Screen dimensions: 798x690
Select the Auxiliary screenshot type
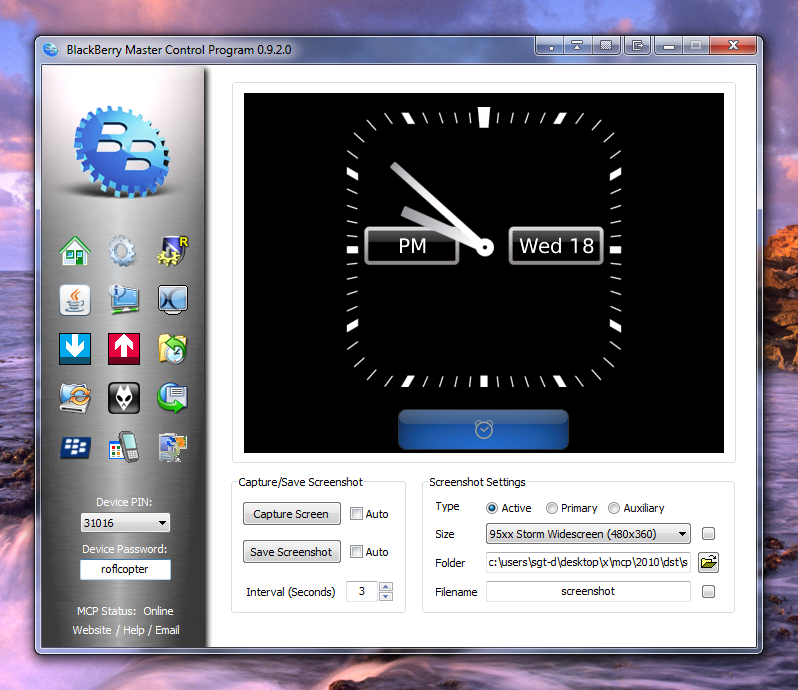click(614, 508)
